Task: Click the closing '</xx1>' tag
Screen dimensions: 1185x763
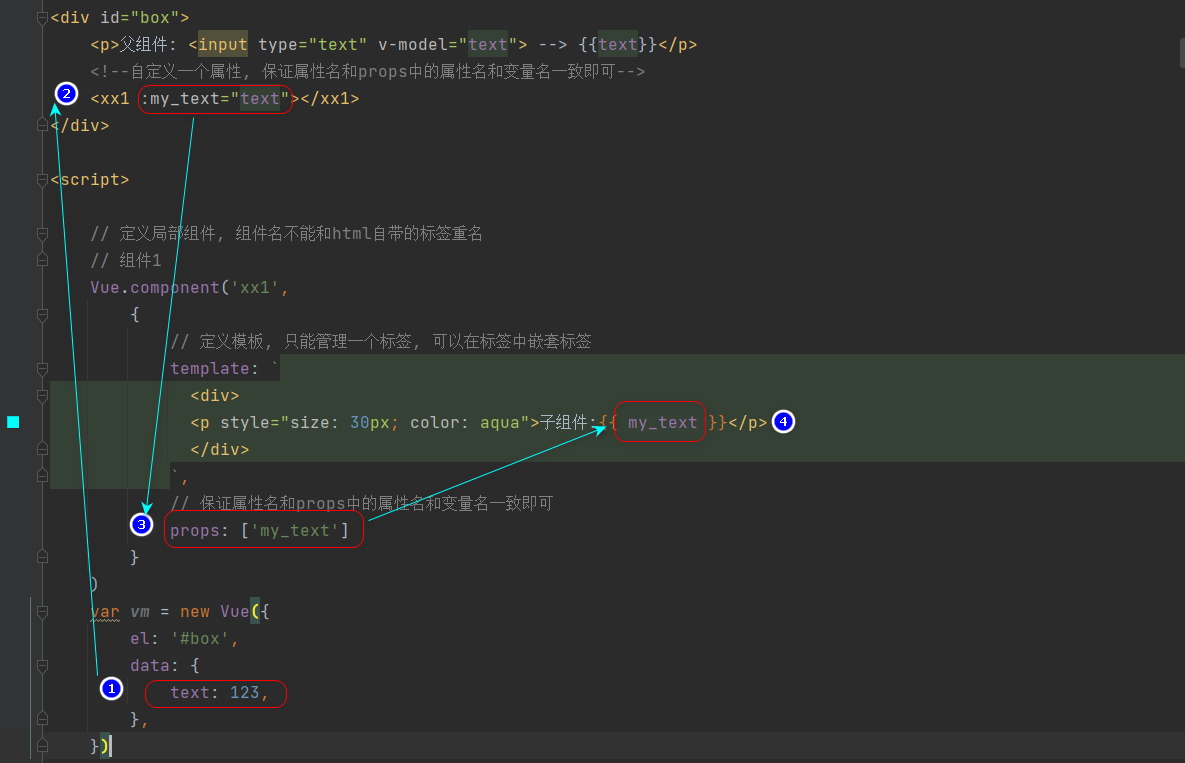Action: tap(330, 99)
